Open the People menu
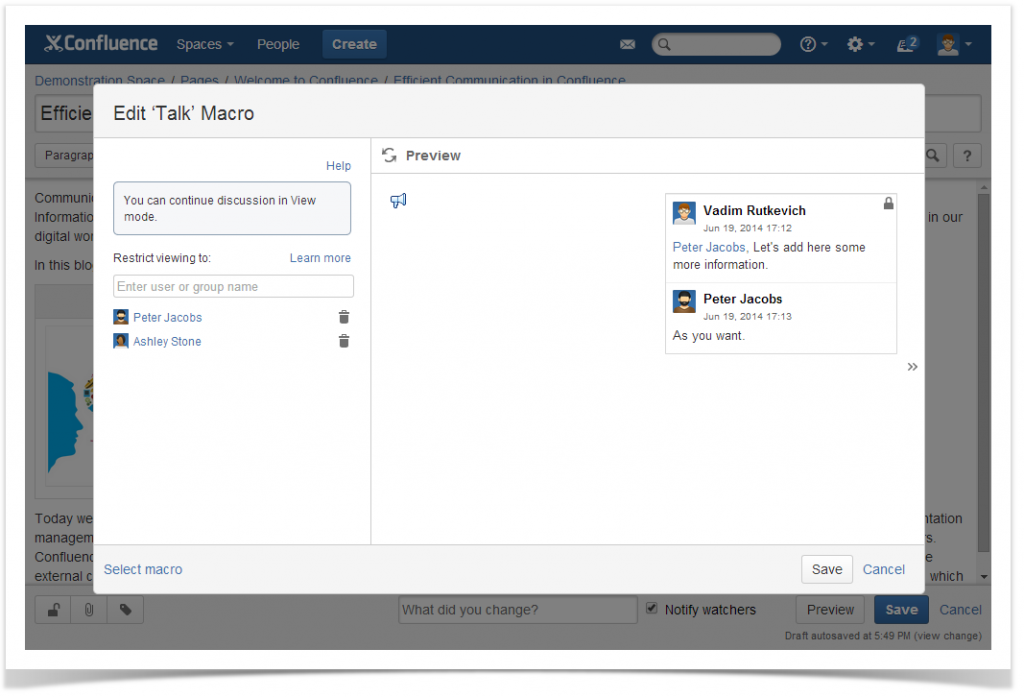 (278, 44)
